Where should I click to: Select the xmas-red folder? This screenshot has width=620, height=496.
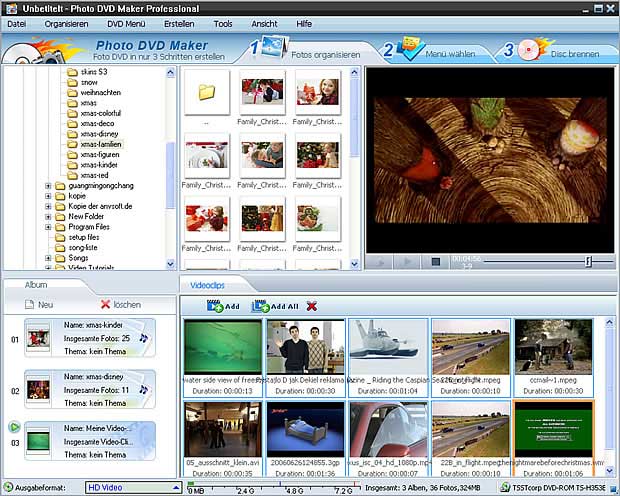click(x=94, y=175)
